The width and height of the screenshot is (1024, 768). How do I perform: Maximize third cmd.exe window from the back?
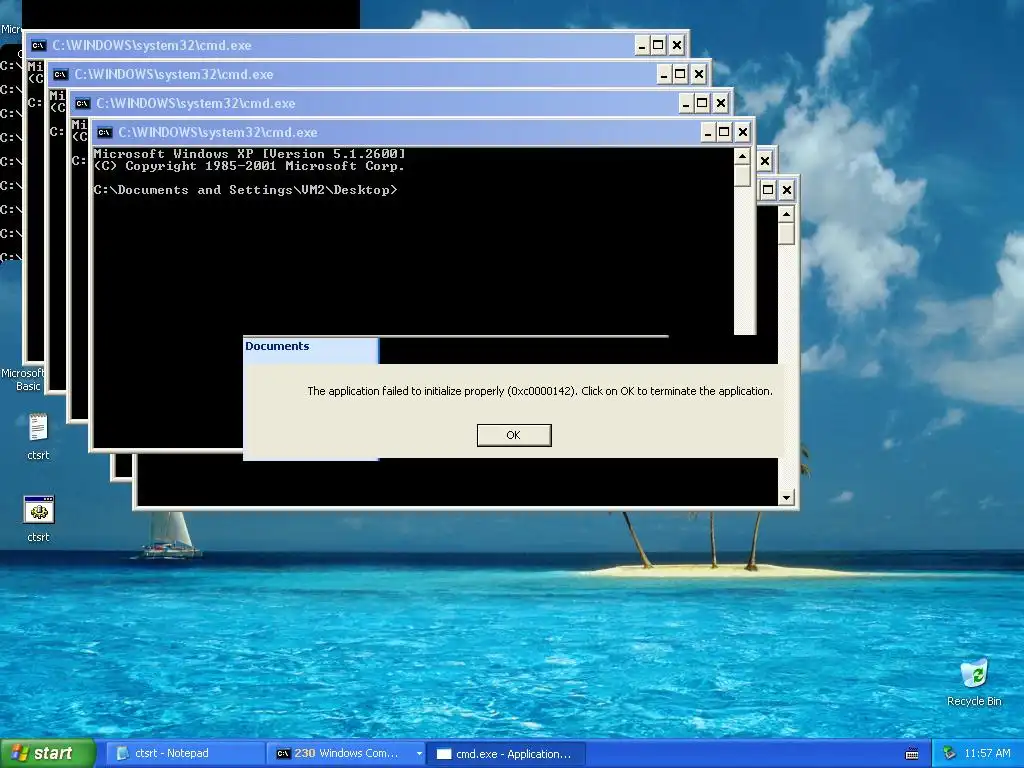(702, 103)
